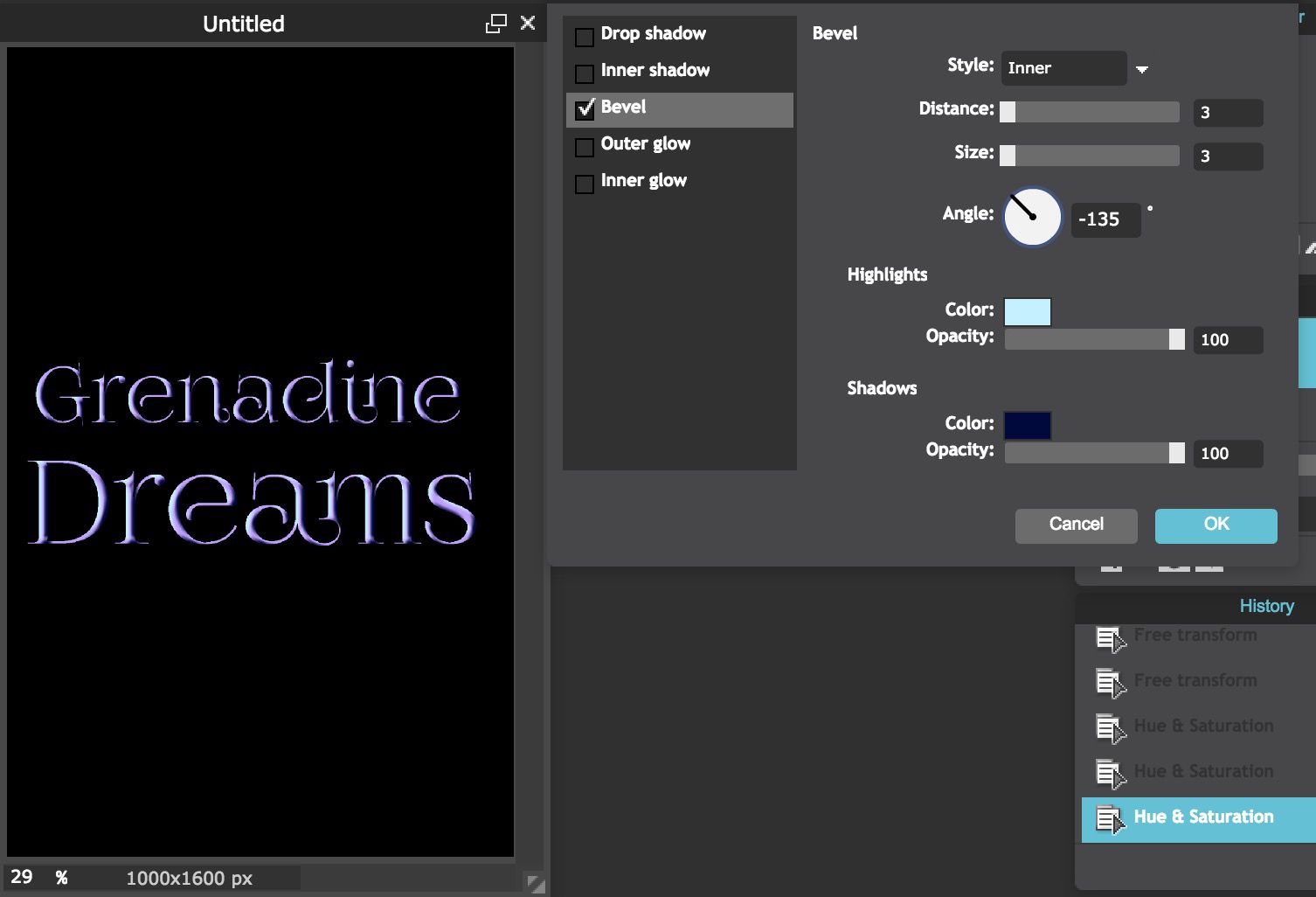Close the Untitled document window
Screen dimensions: 1316x897
pos(528,23)
